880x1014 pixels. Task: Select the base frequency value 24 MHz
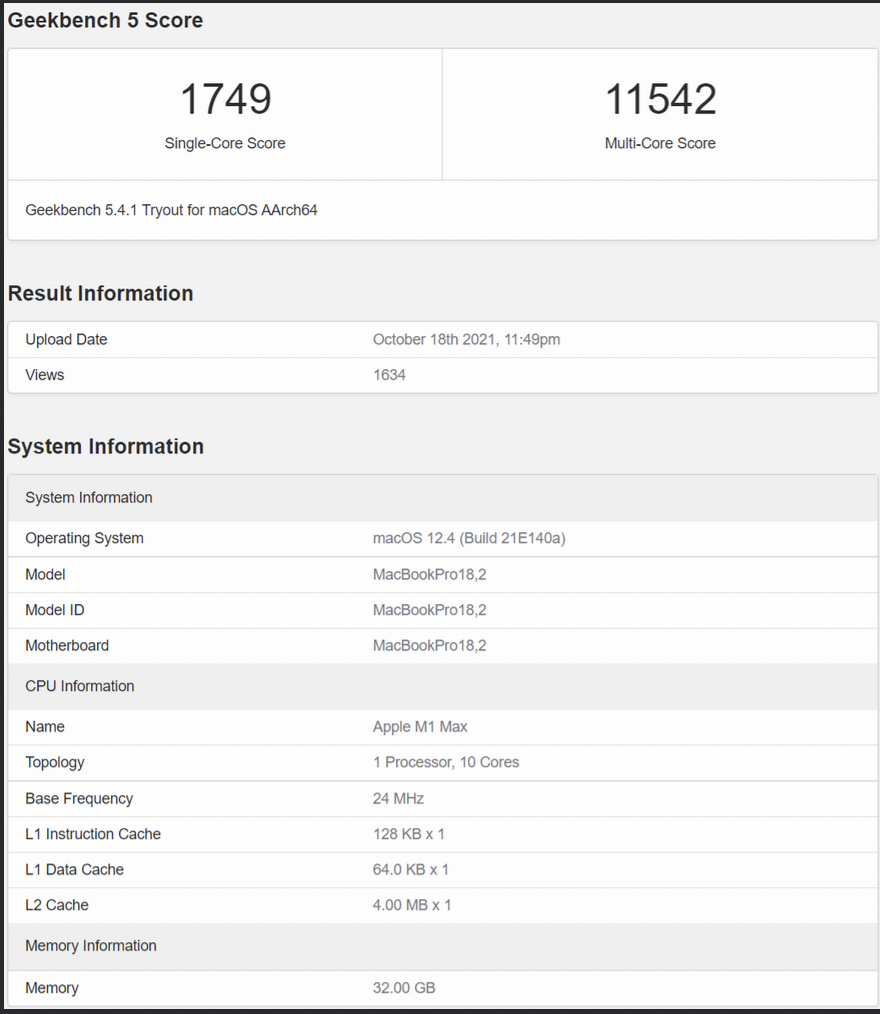pos(398,798)
